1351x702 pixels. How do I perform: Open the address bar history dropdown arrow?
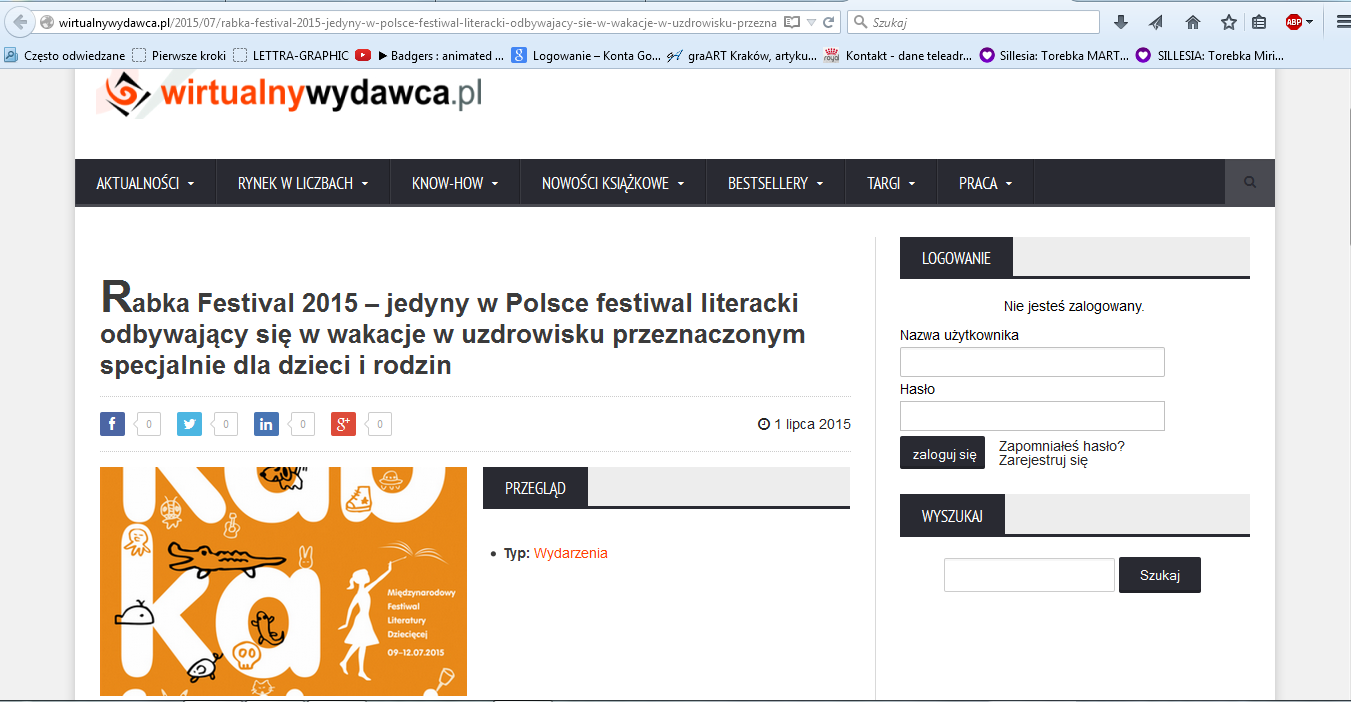click(x=812, y=22)
